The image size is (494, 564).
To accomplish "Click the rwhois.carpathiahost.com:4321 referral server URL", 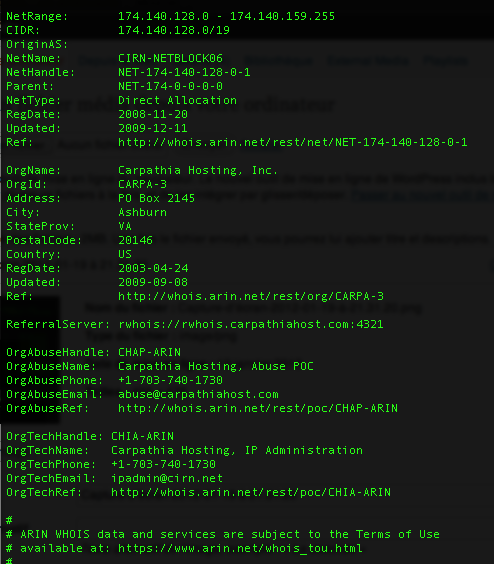I will tap(251, 324).
